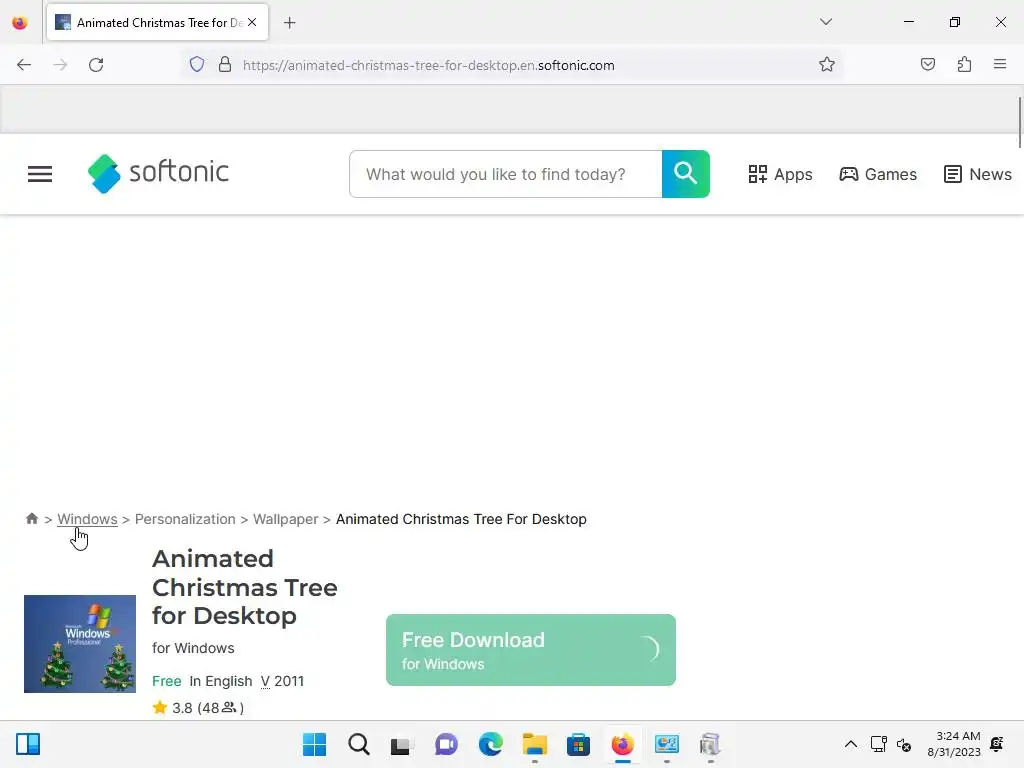
Task: Open the Widgets panel on the taskbar
Action: point(28,744)
